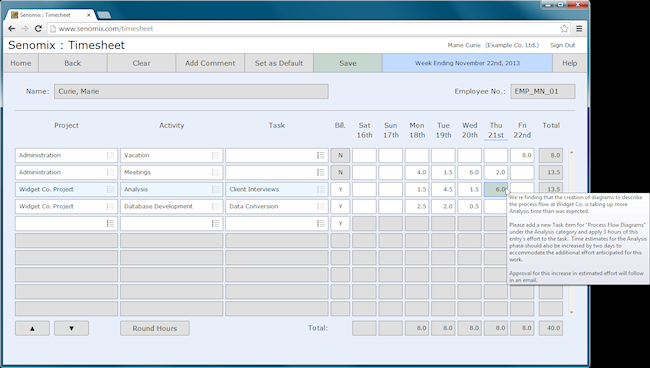Toggle billable flag on Vacation row
The width and height of the screenshot is (650, 368).
click(x=340, y=155)
